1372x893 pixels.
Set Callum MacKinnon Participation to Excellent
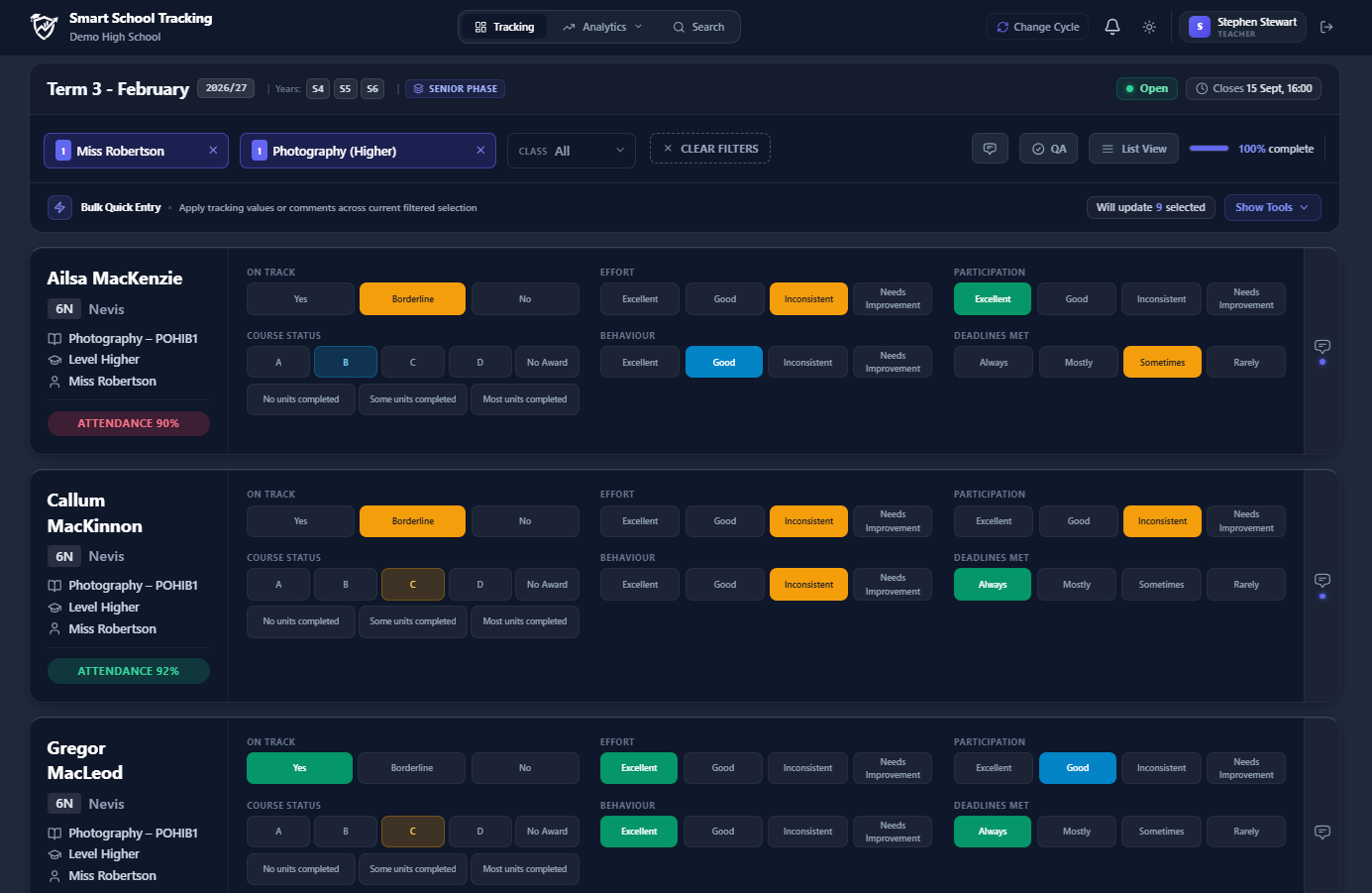tap(994, 521)
